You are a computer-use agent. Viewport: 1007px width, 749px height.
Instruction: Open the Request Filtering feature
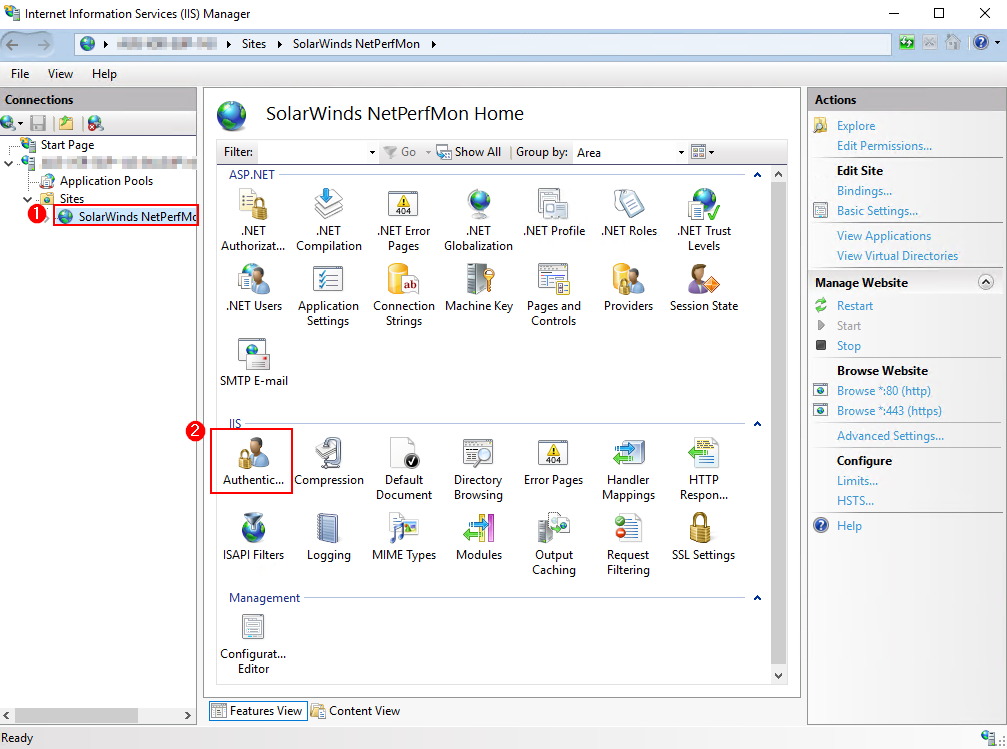(x=628, y=544)
